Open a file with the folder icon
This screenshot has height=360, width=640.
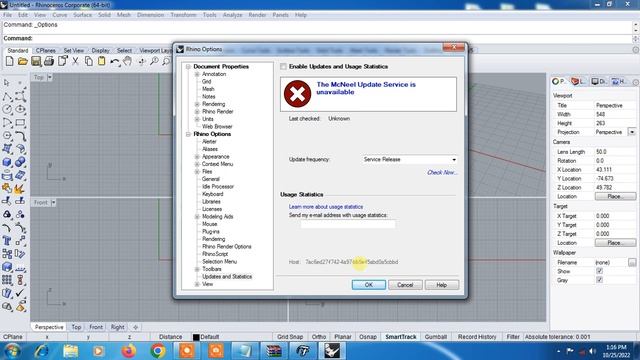tap(22, 62)
